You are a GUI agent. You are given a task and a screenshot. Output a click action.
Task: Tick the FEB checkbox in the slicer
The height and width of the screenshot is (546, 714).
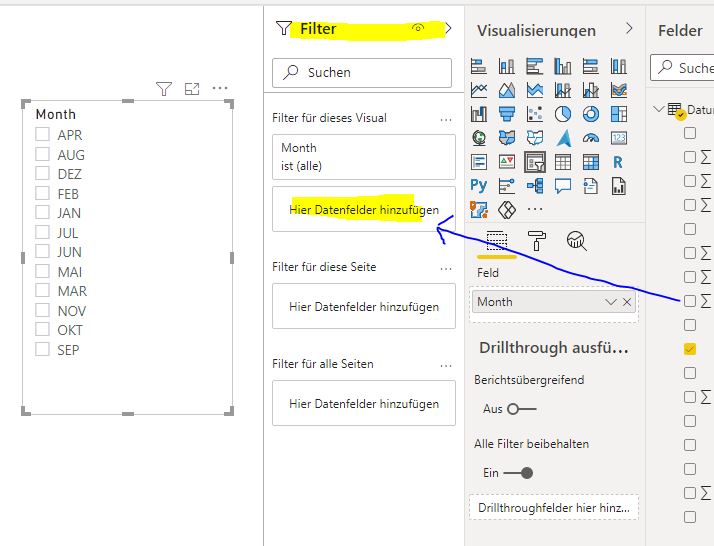[42, 193]
